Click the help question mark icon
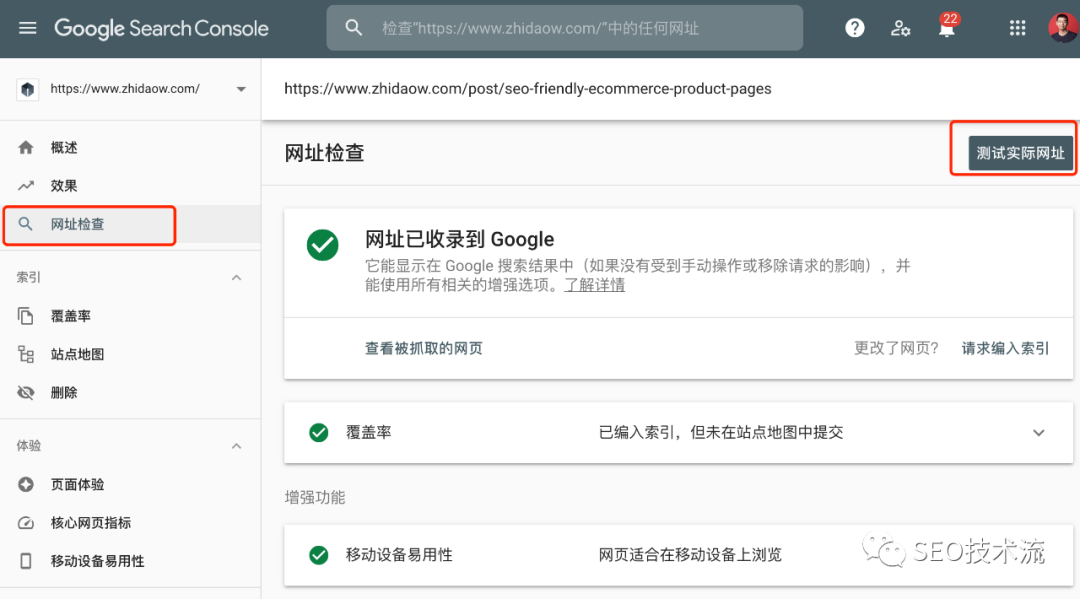The image size is (1080, 599). pyautogui.click(x=854, y=28)
